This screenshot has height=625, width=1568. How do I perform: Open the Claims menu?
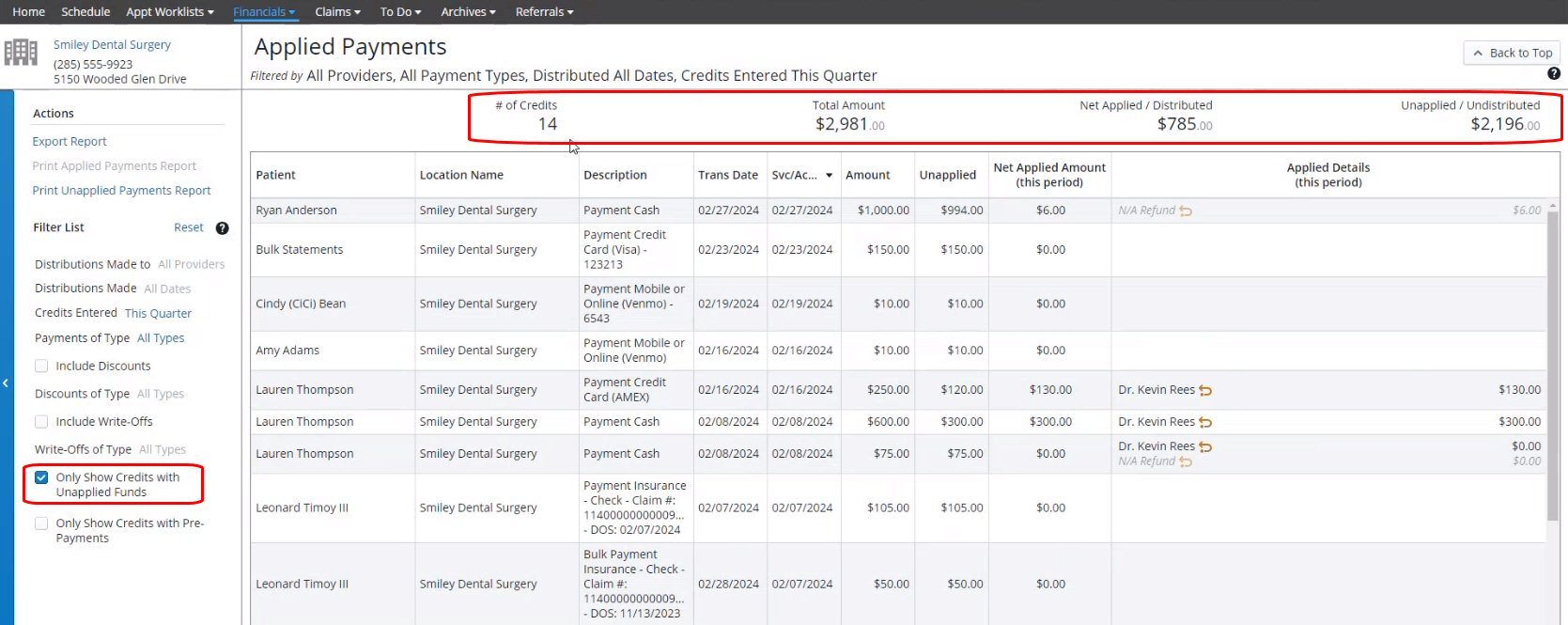click(x=337, y=12)
